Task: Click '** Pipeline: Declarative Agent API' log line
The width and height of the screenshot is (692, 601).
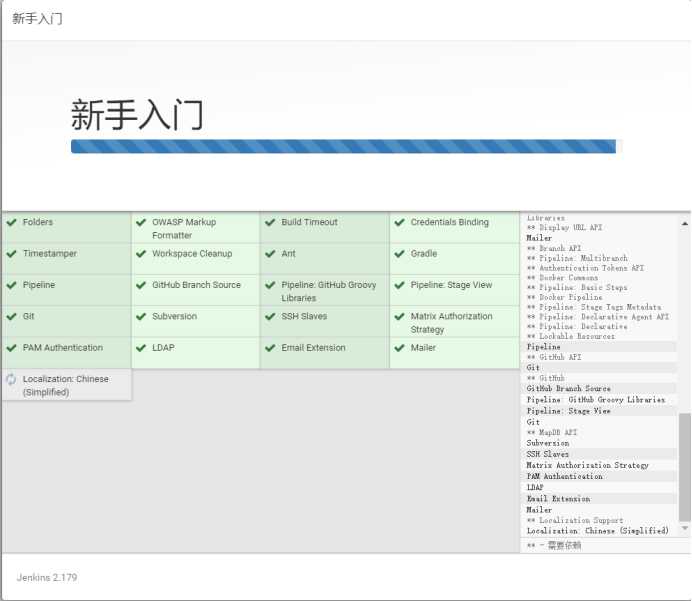Action: click(598, 316)
